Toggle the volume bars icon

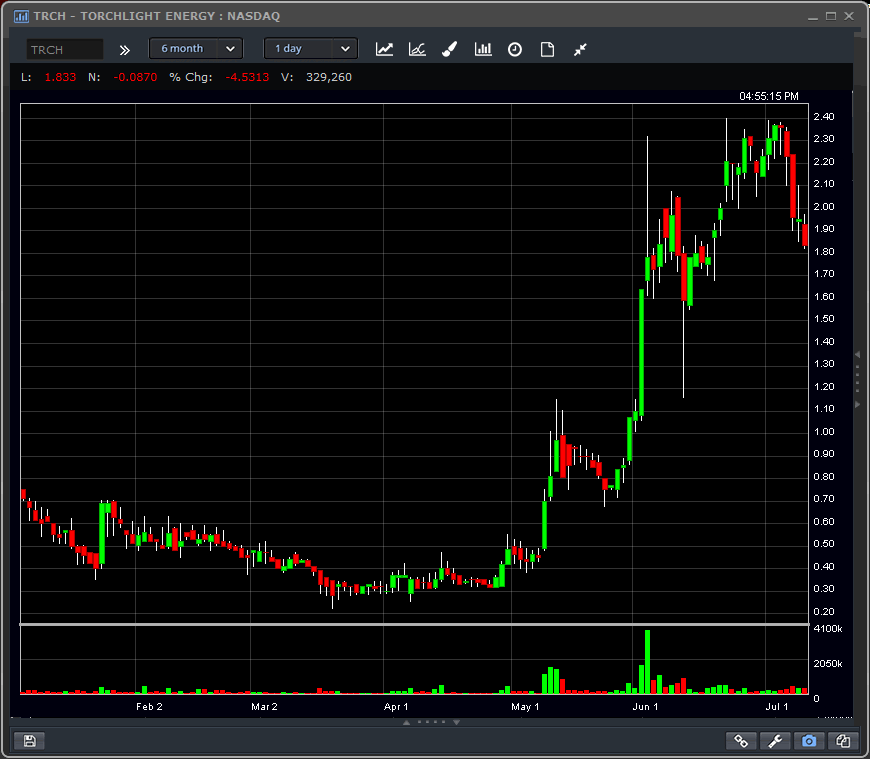483,49
